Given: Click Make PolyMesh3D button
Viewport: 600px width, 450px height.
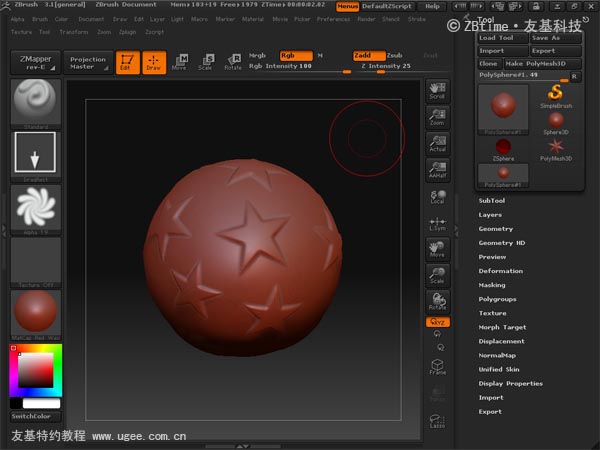Looking at the screenshot, I should click(x=542, y=64).
